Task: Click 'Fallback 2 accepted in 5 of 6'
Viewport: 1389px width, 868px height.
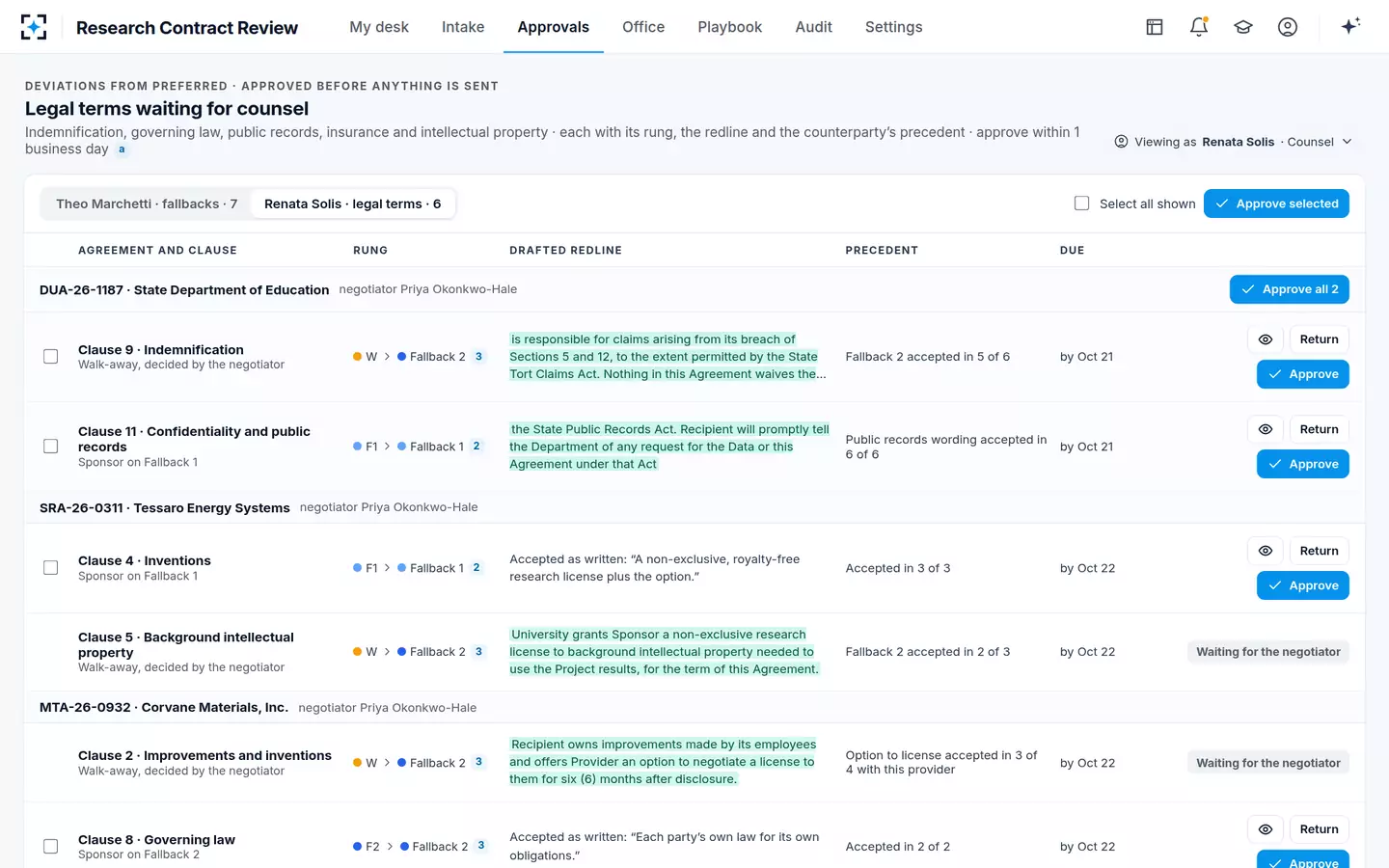Action: click(x=928, y=357)
